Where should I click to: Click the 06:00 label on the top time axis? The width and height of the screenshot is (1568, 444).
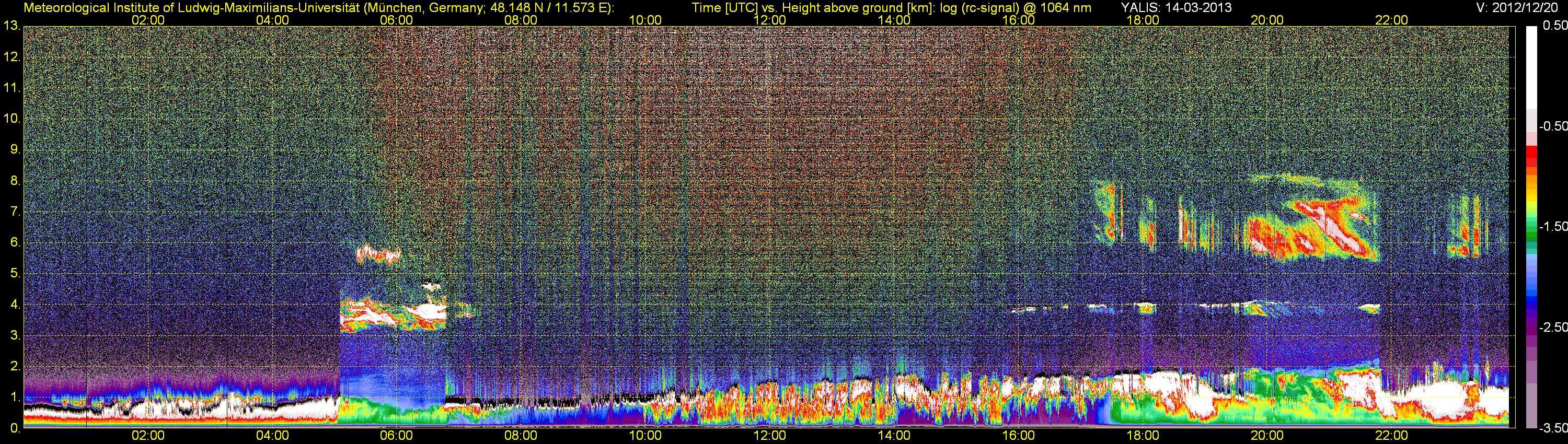396,20
